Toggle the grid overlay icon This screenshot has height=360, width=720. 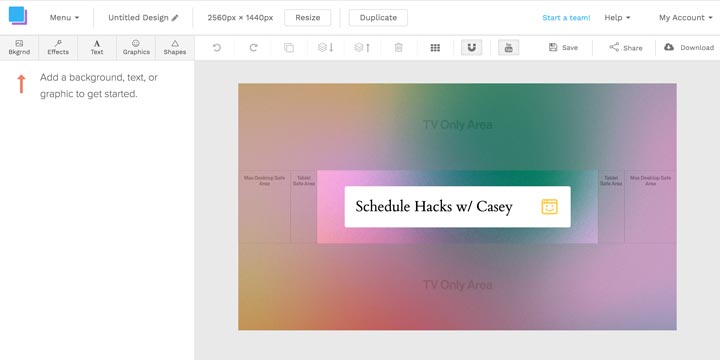[x=435, y=47]
